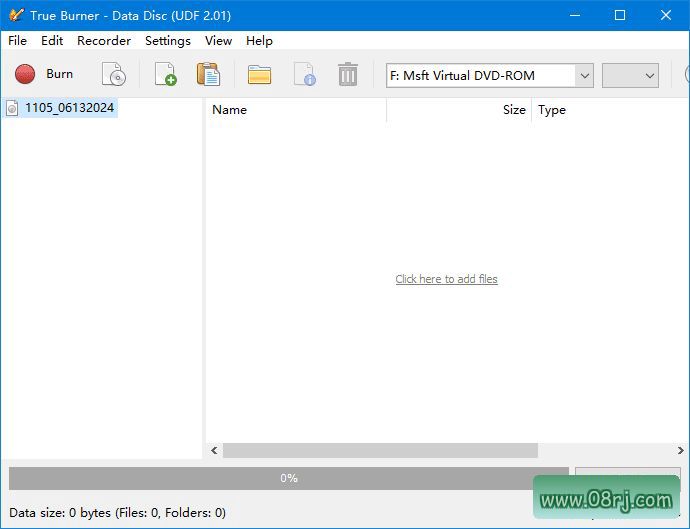Sort by the Name column header
This screenshot has height=529, width=690.
[x=295, y=110]
